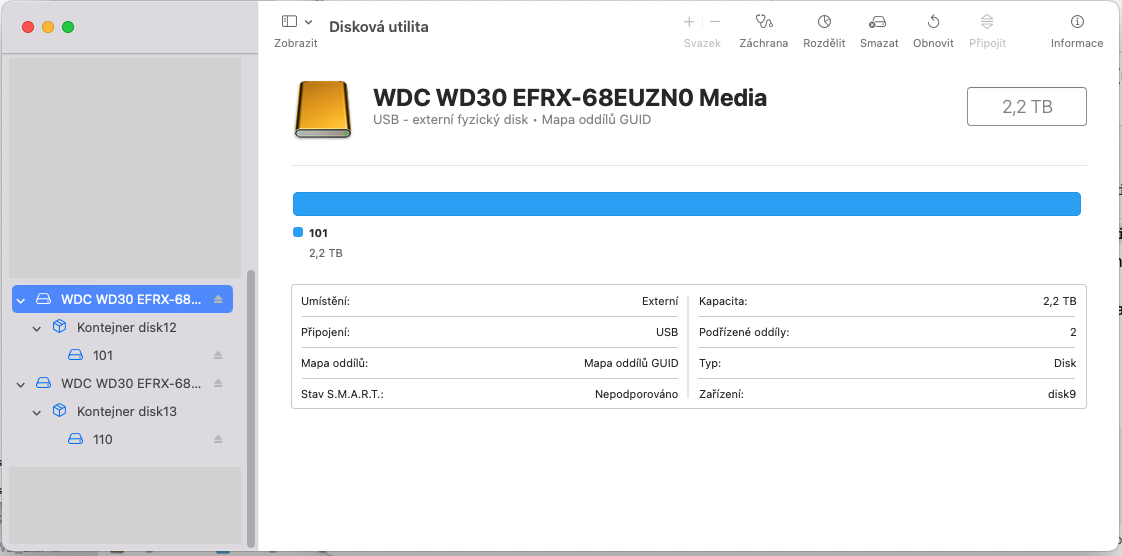Click the Kontejner disk13 container icon
The height and width of the screenshot is (556, 1122).
[59, 411]
